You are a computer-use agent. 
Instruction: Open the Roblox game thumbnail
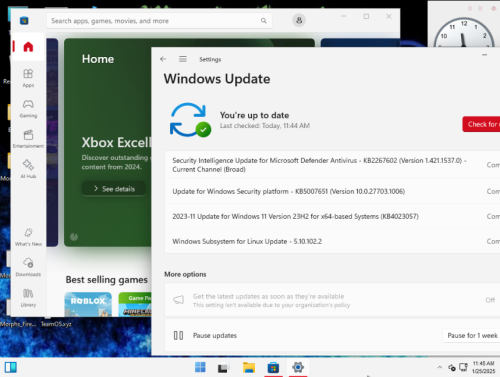[x=88, y=304]
